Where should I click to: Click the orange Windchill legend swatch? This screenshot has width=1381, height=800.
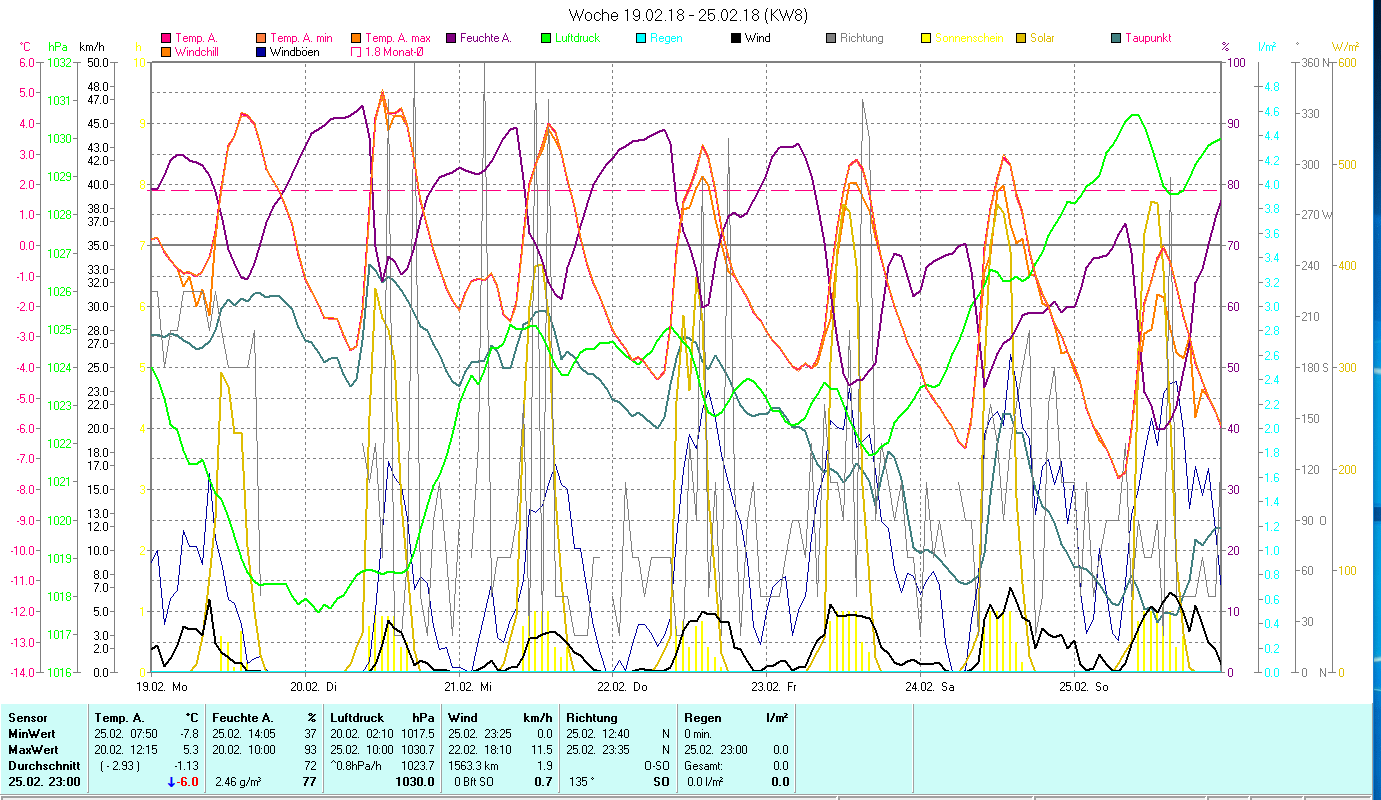166,51
